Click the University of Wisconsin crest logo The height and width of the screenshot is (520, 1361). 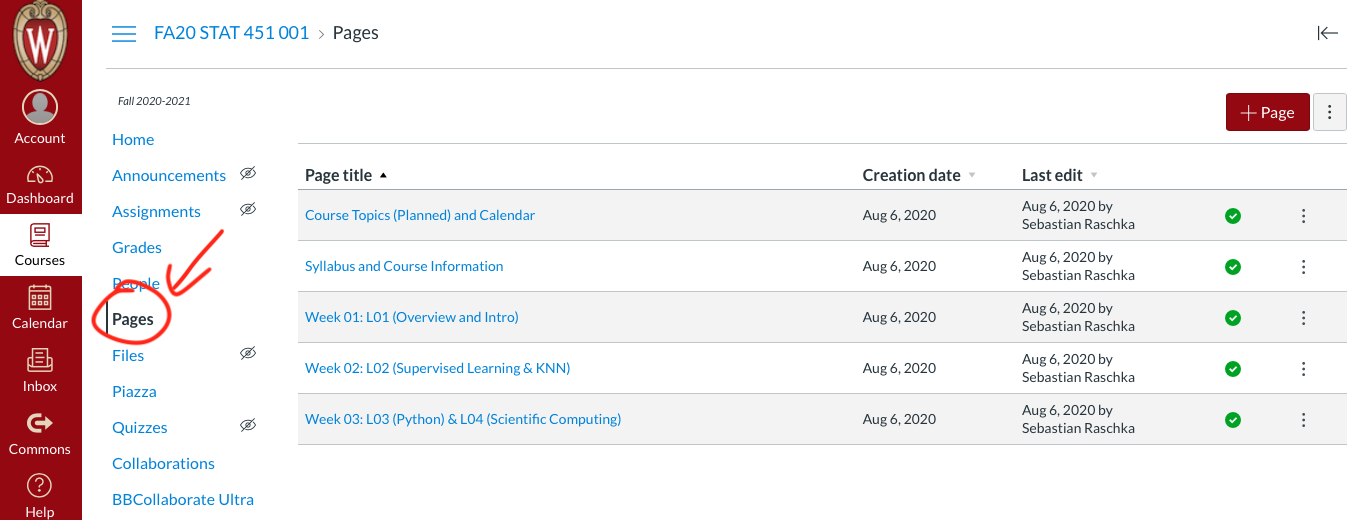[x=40, y=40]
